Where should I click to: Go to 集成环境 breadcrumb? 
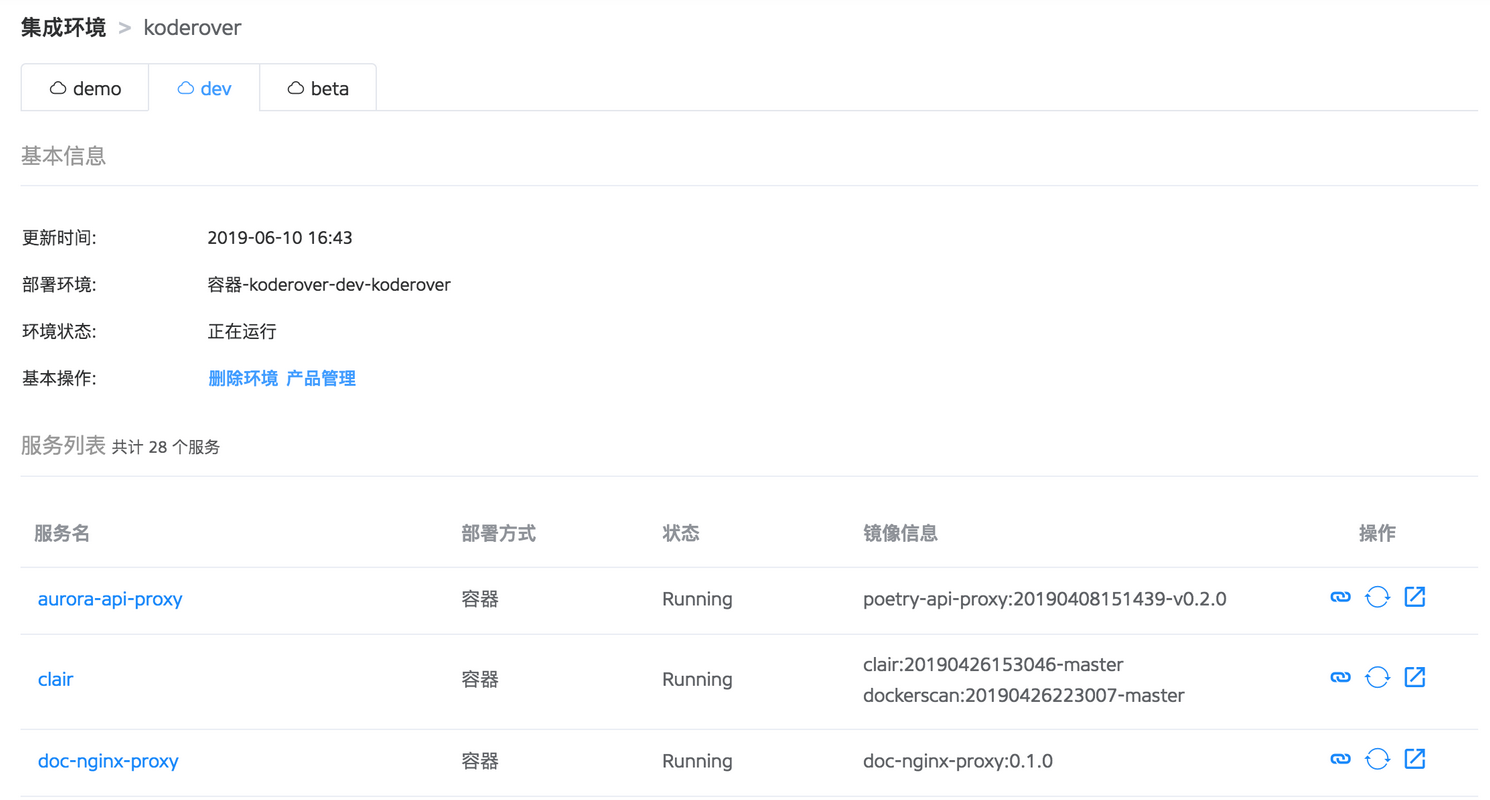click(x=63, y=27)
